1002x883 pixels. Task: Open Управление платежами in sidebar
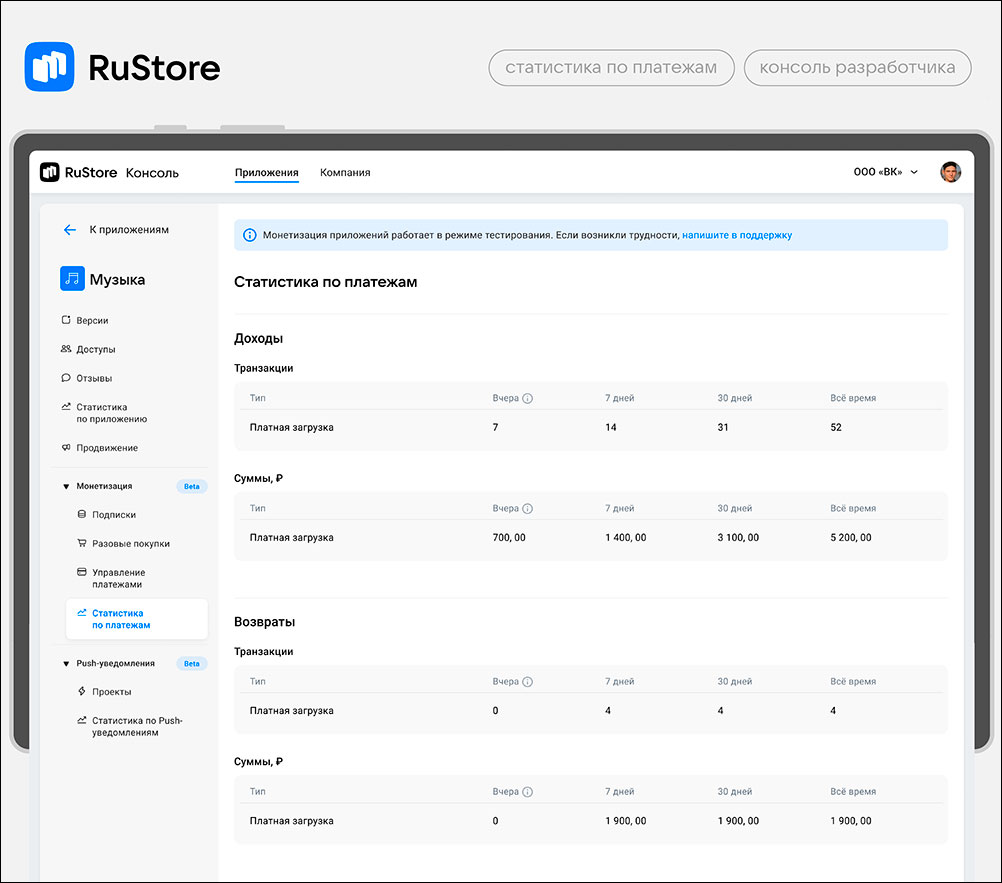(x=117, y=578)
